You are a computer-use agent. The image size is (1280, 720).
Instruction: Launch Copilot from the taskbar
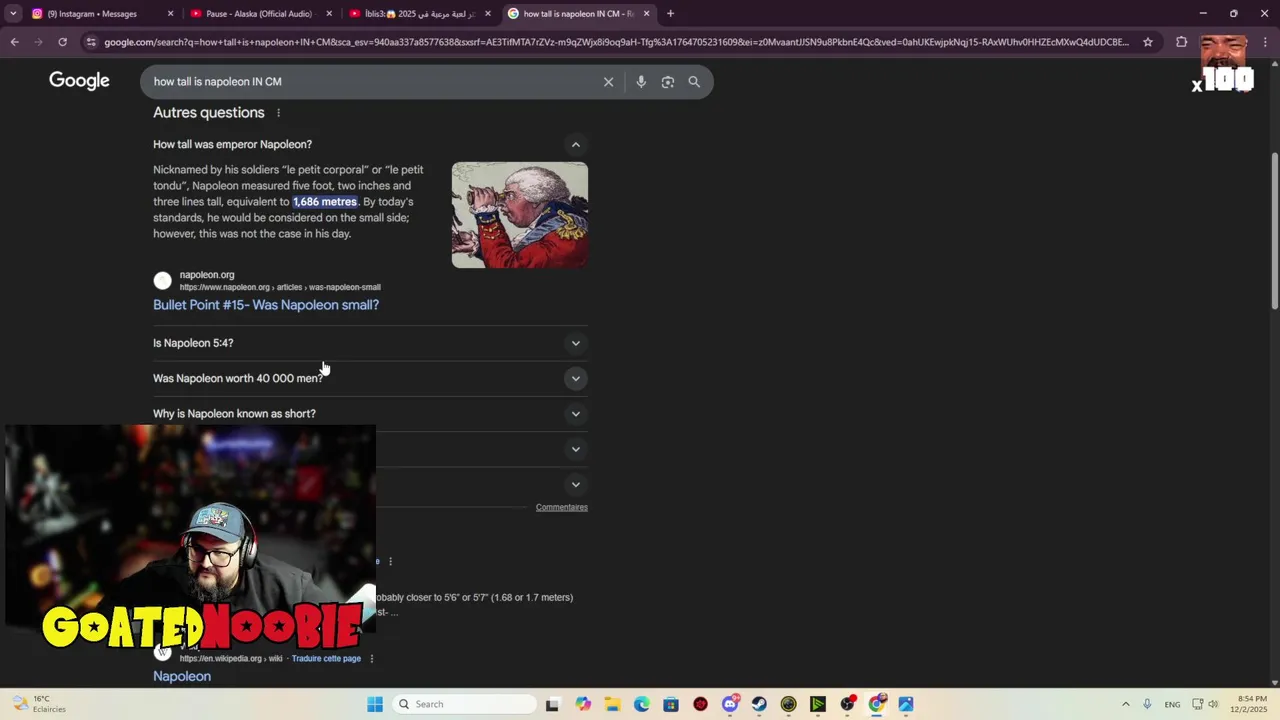pos(583,704)
